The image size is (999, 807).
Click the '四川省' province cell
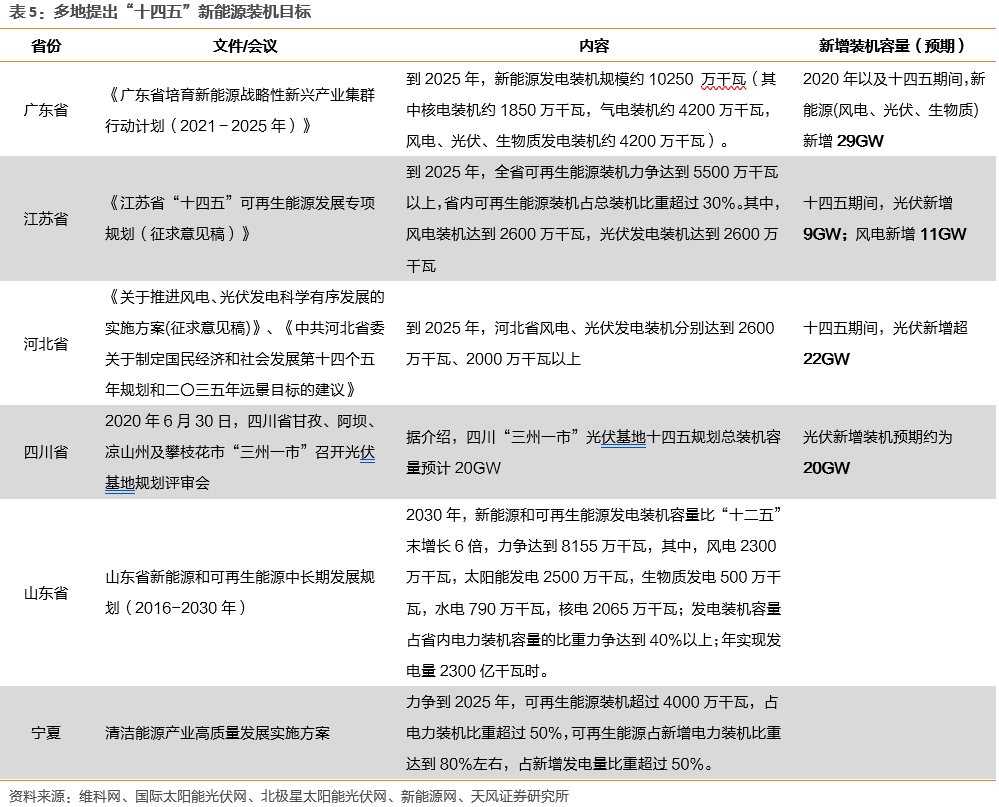46,452
